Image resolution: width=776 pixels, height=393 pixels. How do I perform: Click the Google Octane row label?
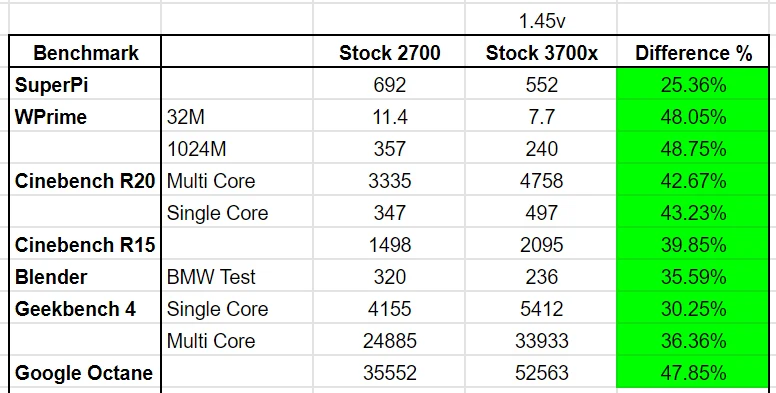(85, 373)
